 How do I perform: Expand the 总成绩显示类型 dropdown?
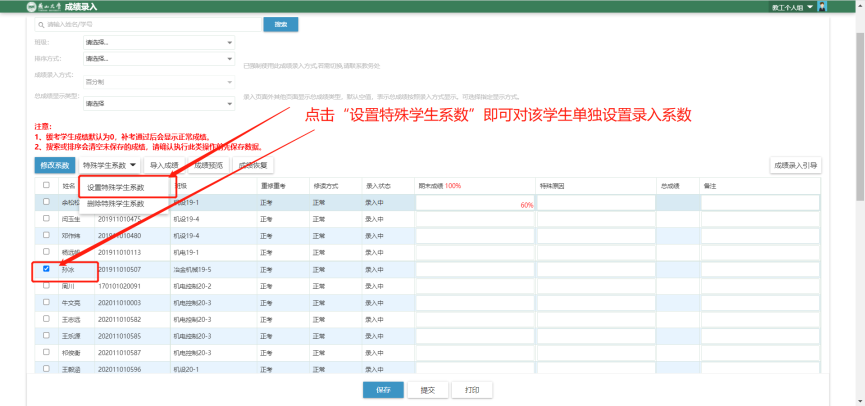point(158,102)
